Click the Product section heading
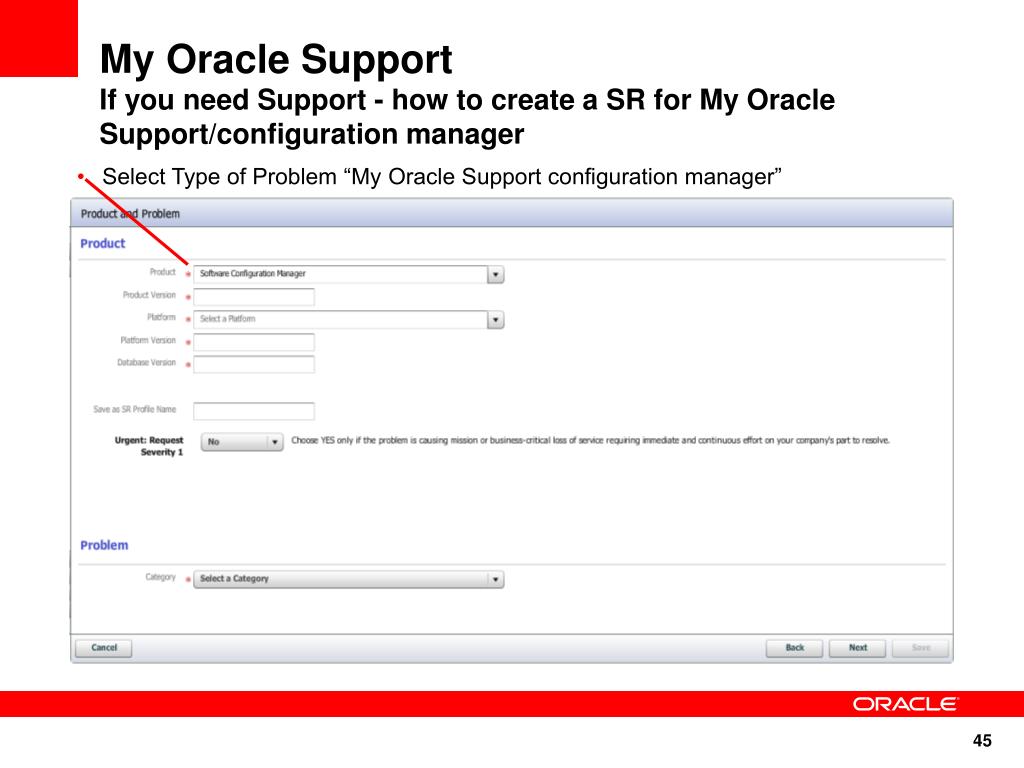The image size is (1024, 768). point(103,244)
